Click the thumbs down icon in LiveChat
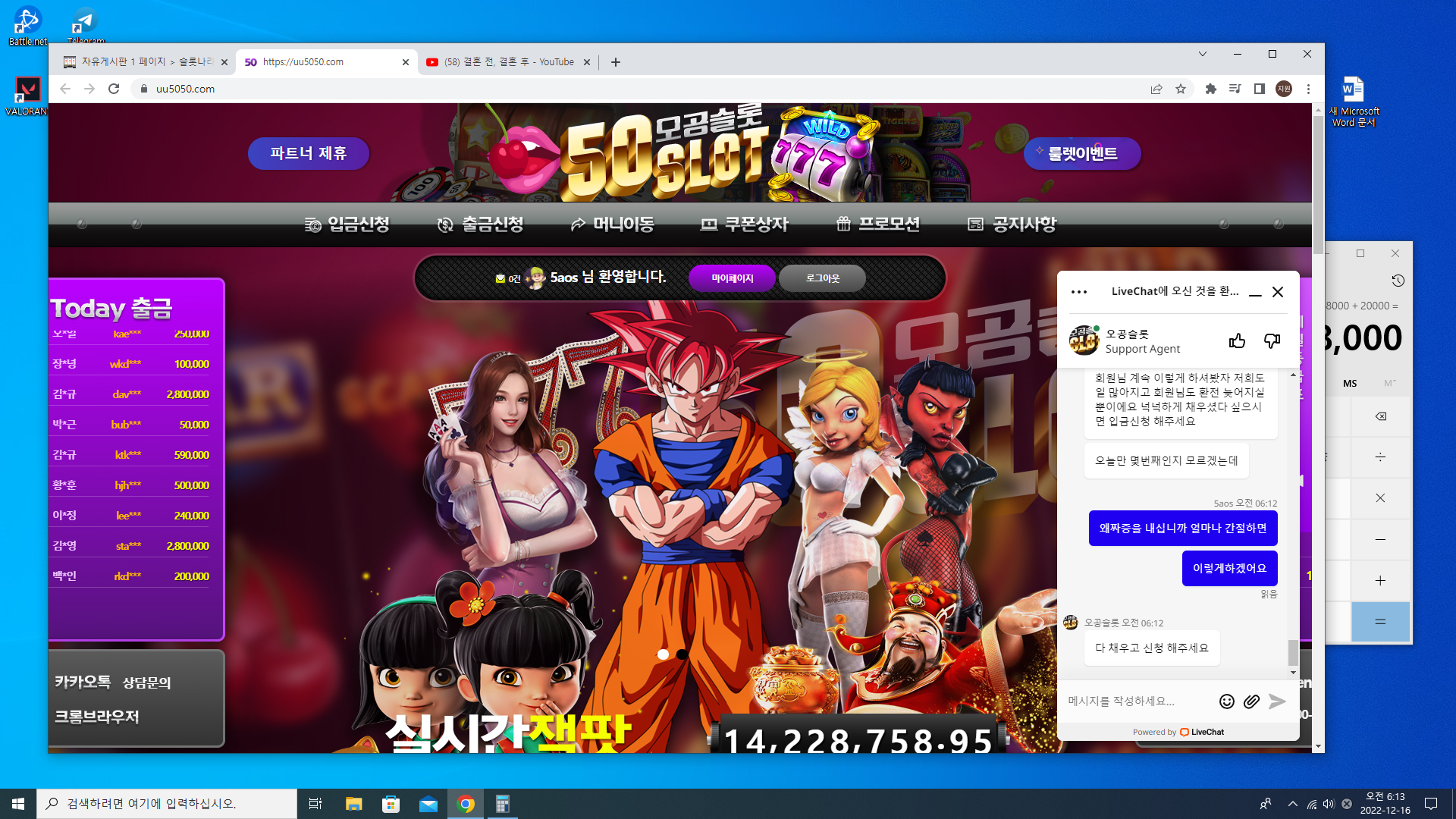Image resolution: width=1456 pixels, height=819 pixels. pyautogui.click(x=1272, y=341)
